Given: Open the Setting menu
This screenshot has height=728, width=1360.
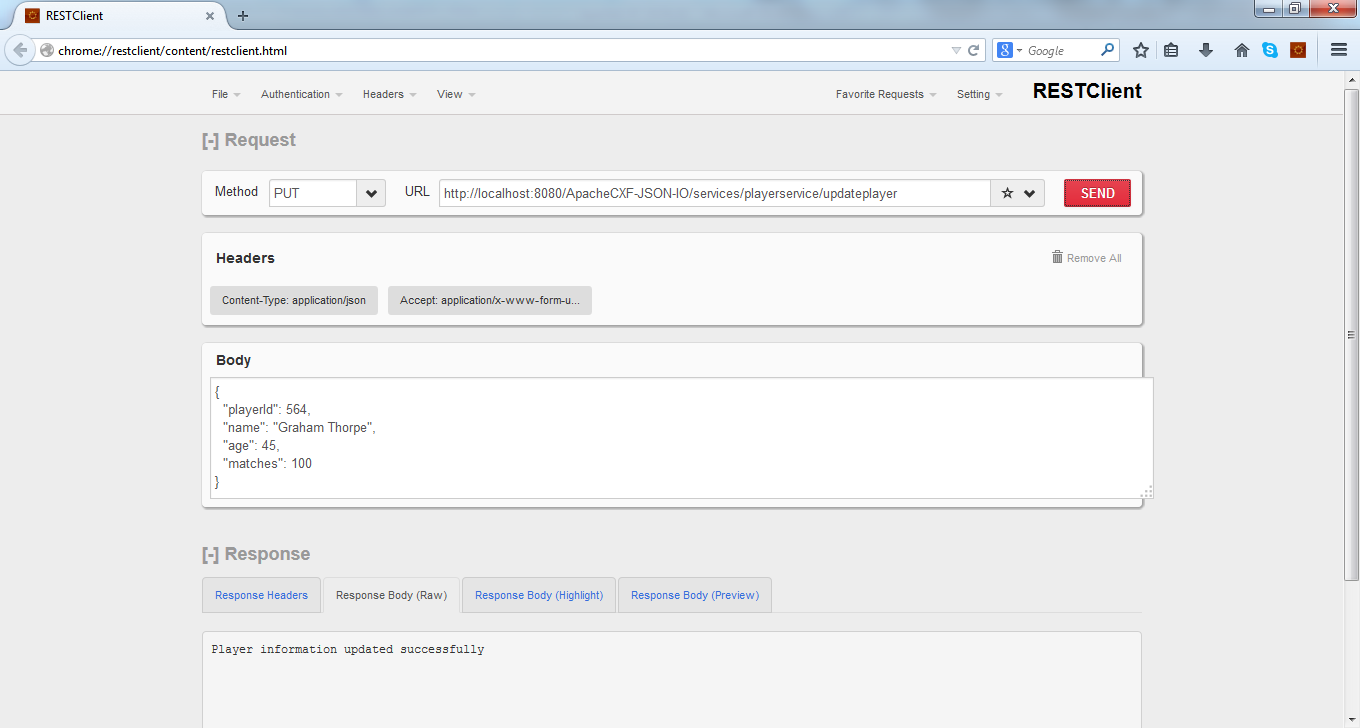Looking at the screenshot, I should (980, 94).
